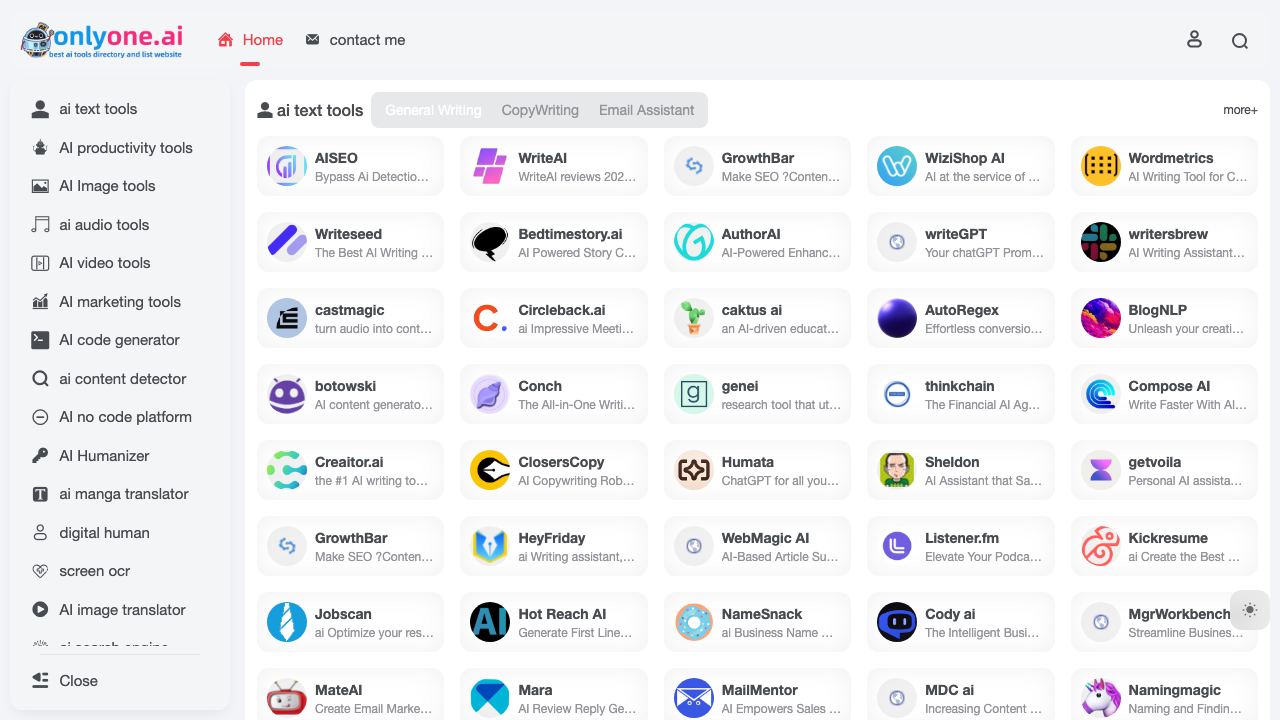Open the writeGPT tool card
Image resolution: width=1280 pixels, height=720 pixels.
961,242
